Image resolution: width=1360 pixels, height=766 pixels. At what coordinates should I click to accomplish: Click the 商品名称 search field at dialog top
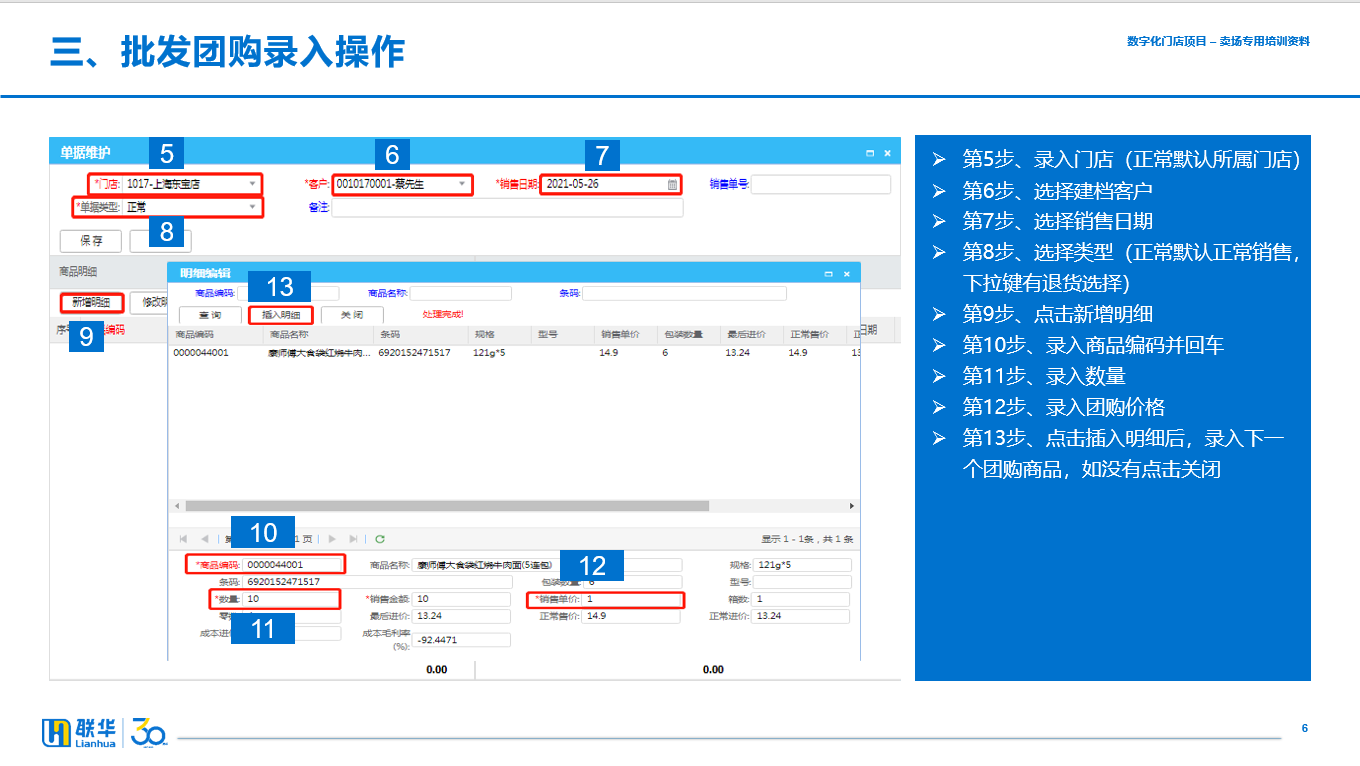coord(460,293)
